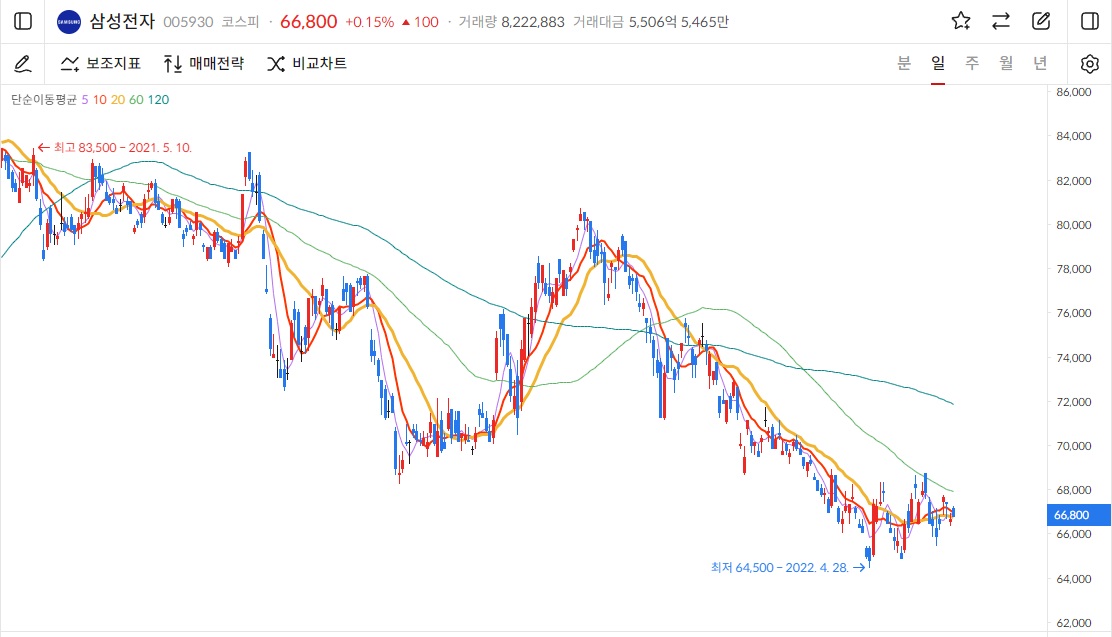Switch to 주 weekly interval

[972, 63]
